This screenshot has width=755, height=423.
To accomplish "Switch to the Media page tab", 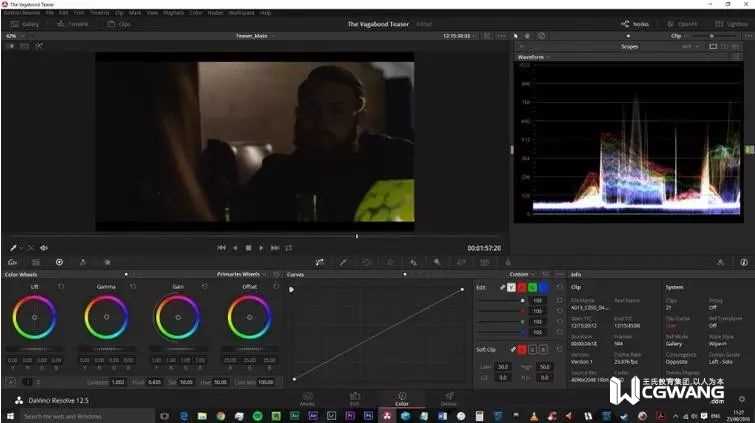I will [307, 399].
